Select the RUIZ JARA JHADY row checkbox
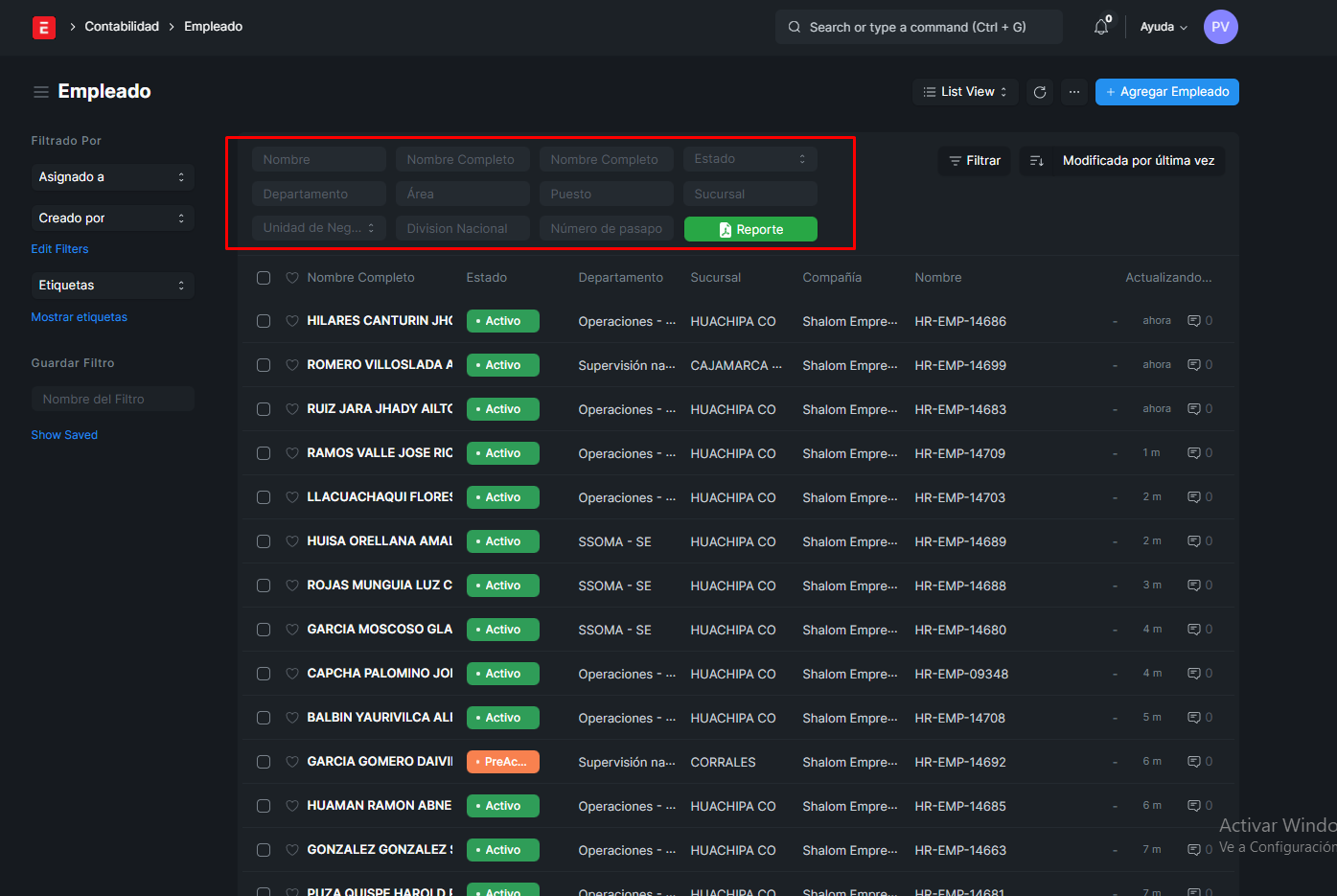 (x=264, y=409)
